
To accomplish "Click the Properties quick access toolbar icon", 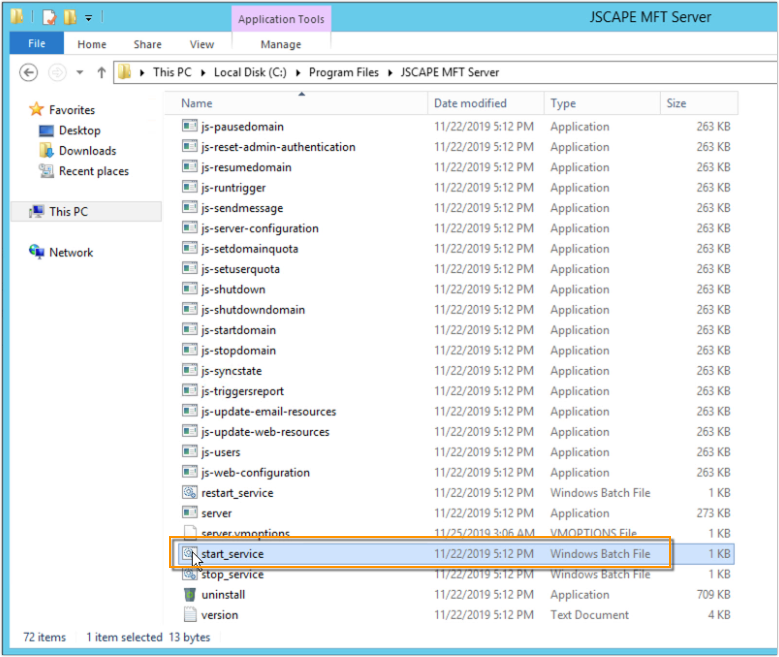I will coord(49,17).
